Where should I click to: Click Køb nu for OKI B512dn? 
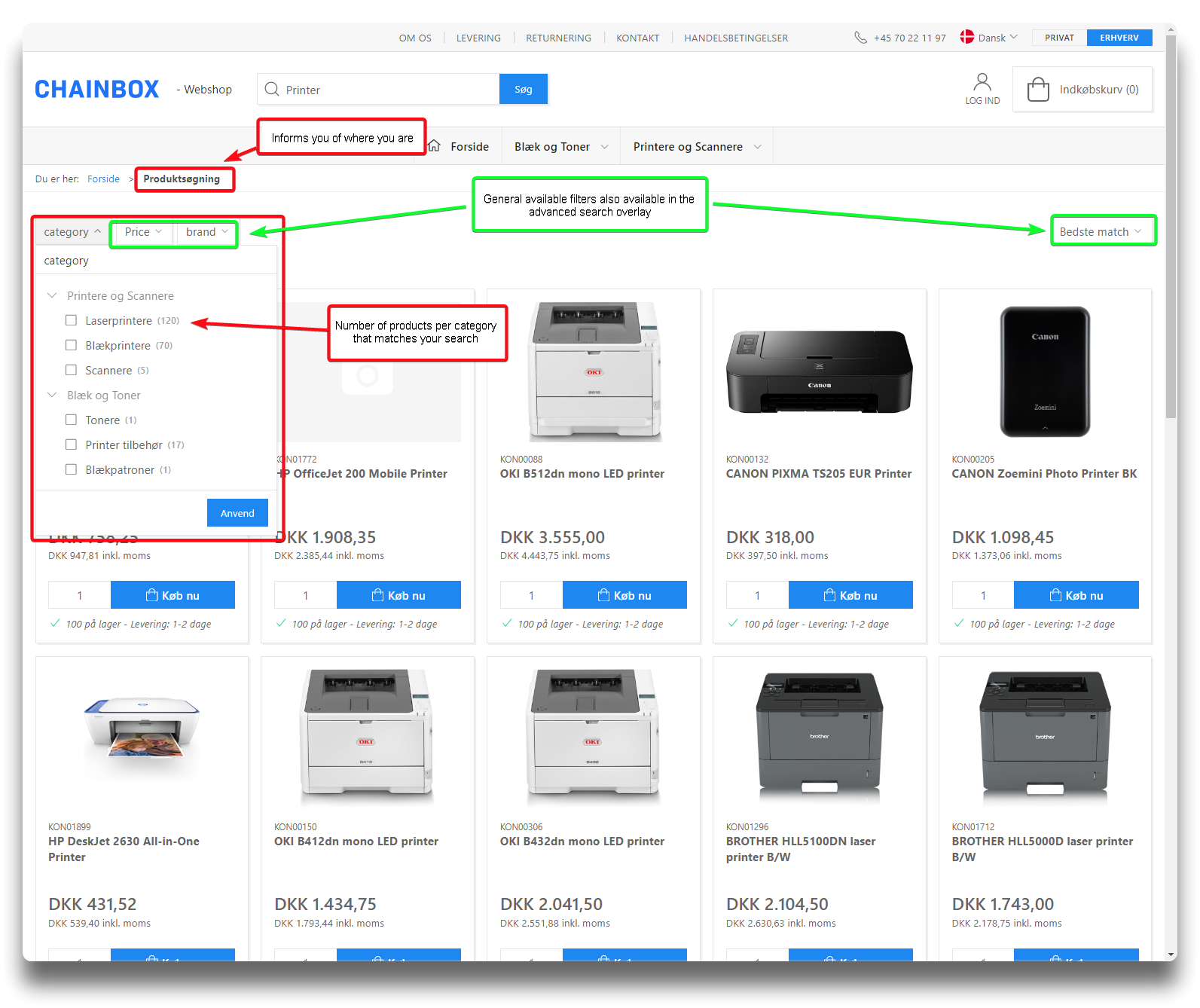pyautogui.click(x=624, y=595)
